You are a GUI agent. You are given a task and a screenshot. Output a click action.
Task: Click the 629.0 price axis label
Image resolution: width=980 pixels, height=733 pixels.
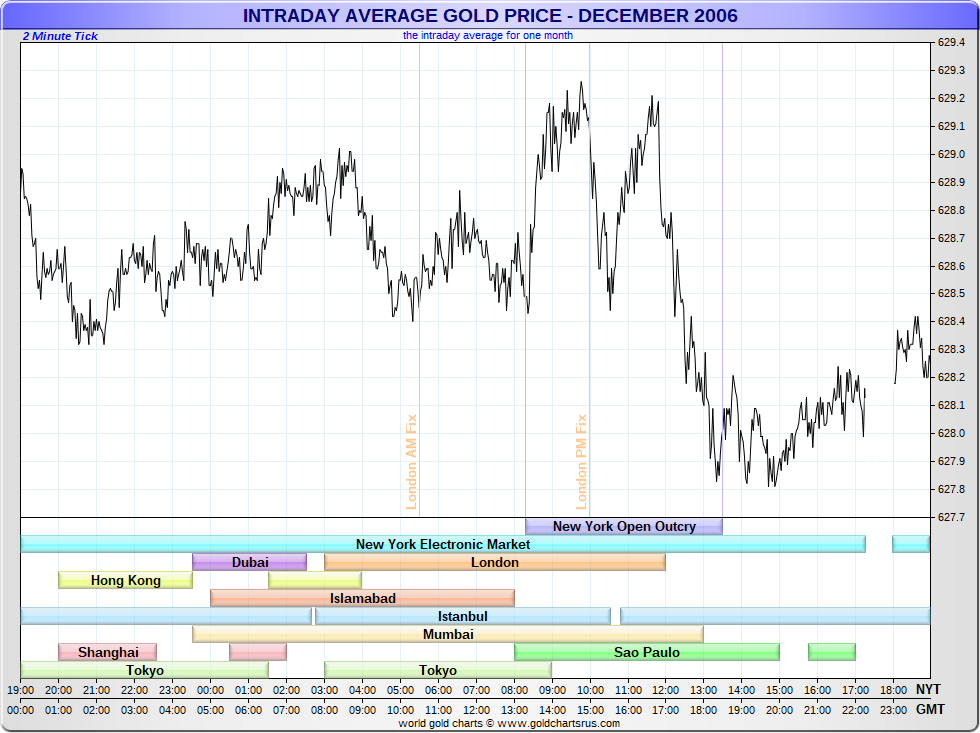(x=950, y=154)
